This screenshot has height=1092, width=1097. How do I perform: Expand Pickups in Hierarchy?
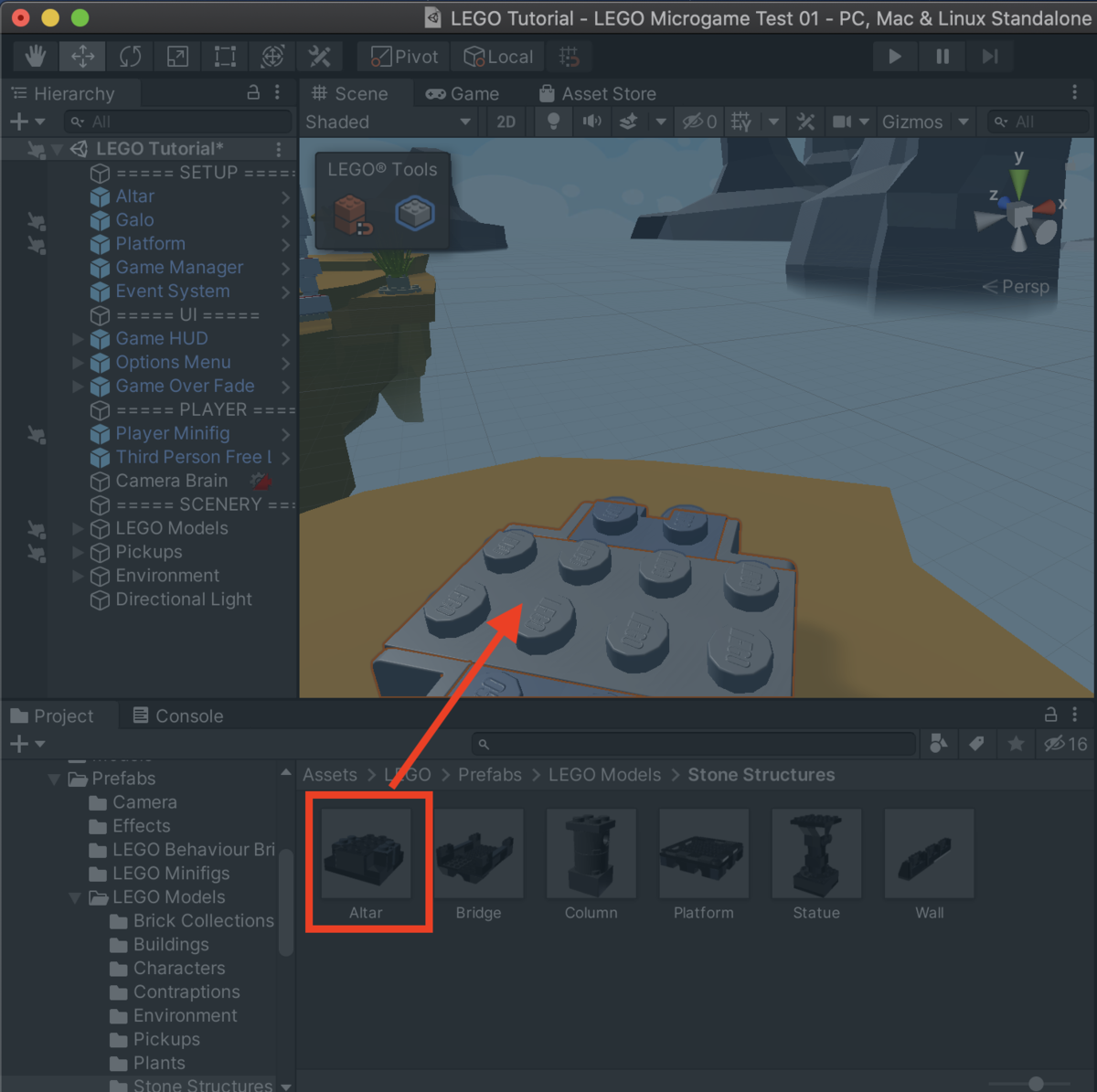click(x=78, y=552)
